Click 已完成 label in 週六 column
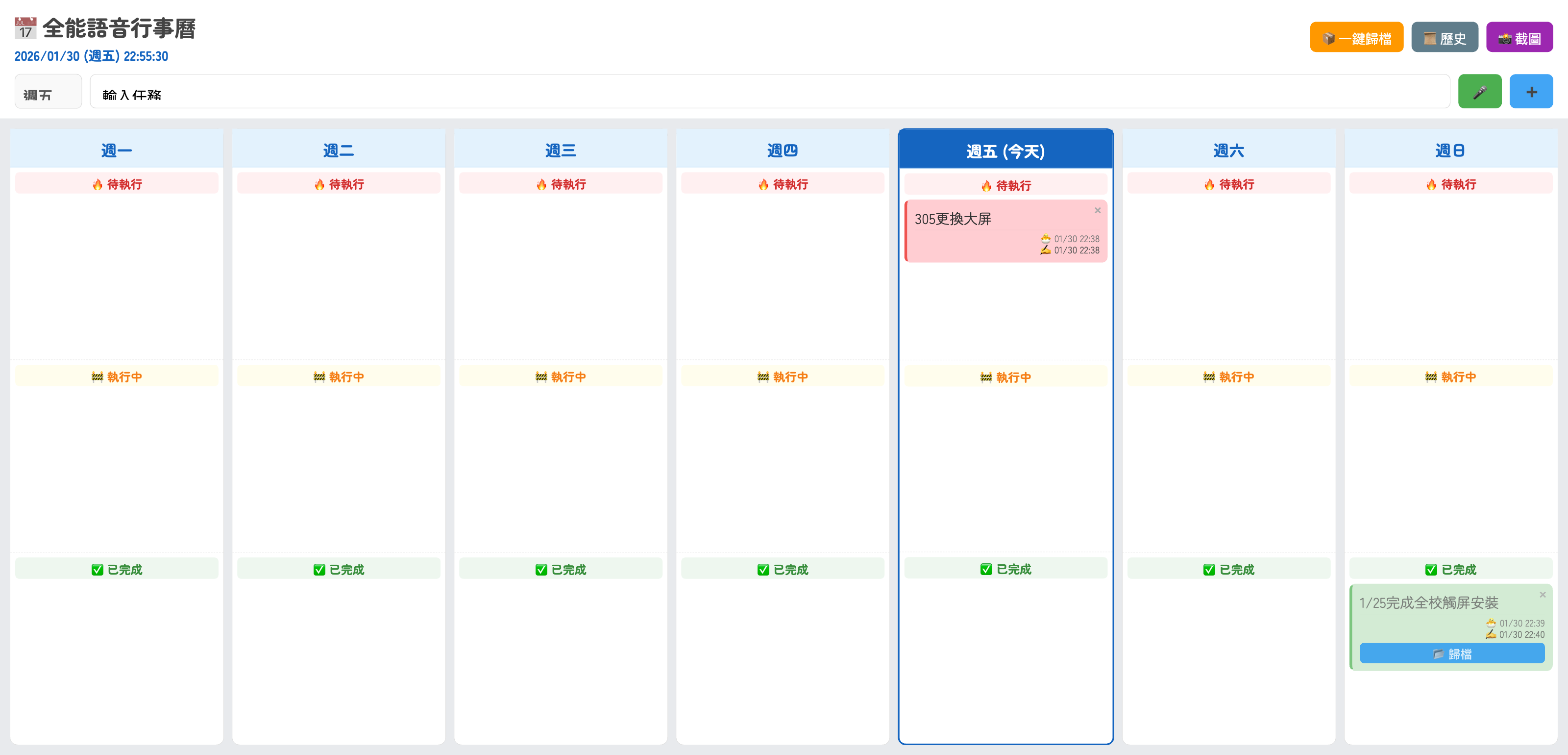Image resolution: width=1568 pixels, height=755 pixels. (1228, 569)
